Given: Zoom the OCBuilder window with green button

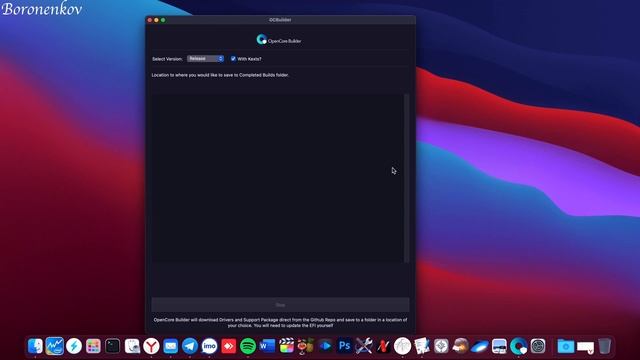Looking at the screenshot, I should (x=163, y=20).
